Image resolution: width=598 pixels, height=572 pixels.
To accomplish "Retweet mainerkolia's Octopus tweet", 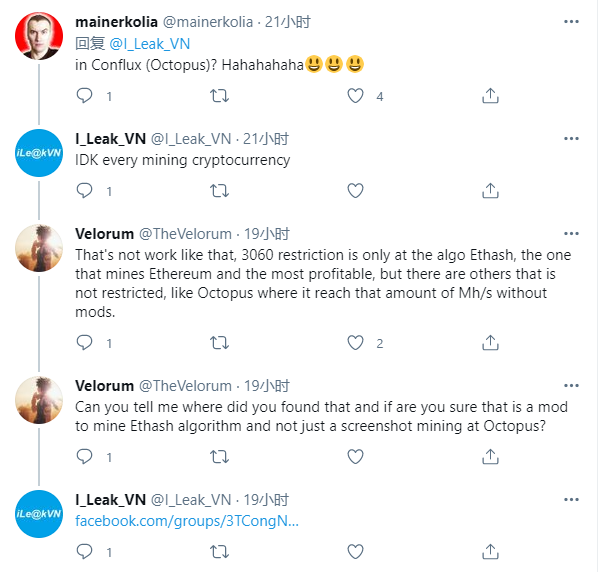I will [219, 96].
